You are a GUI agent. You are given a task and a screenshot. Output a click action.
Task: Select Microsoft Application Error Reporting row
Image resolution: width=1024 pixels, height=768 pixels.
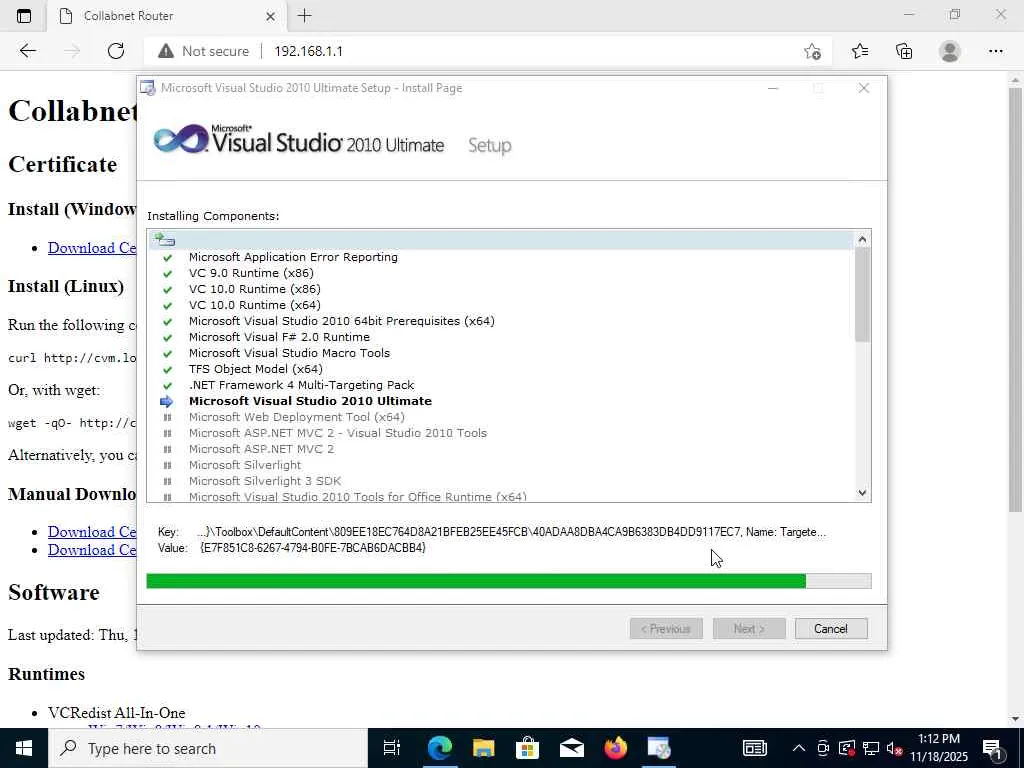coord(502,257)
